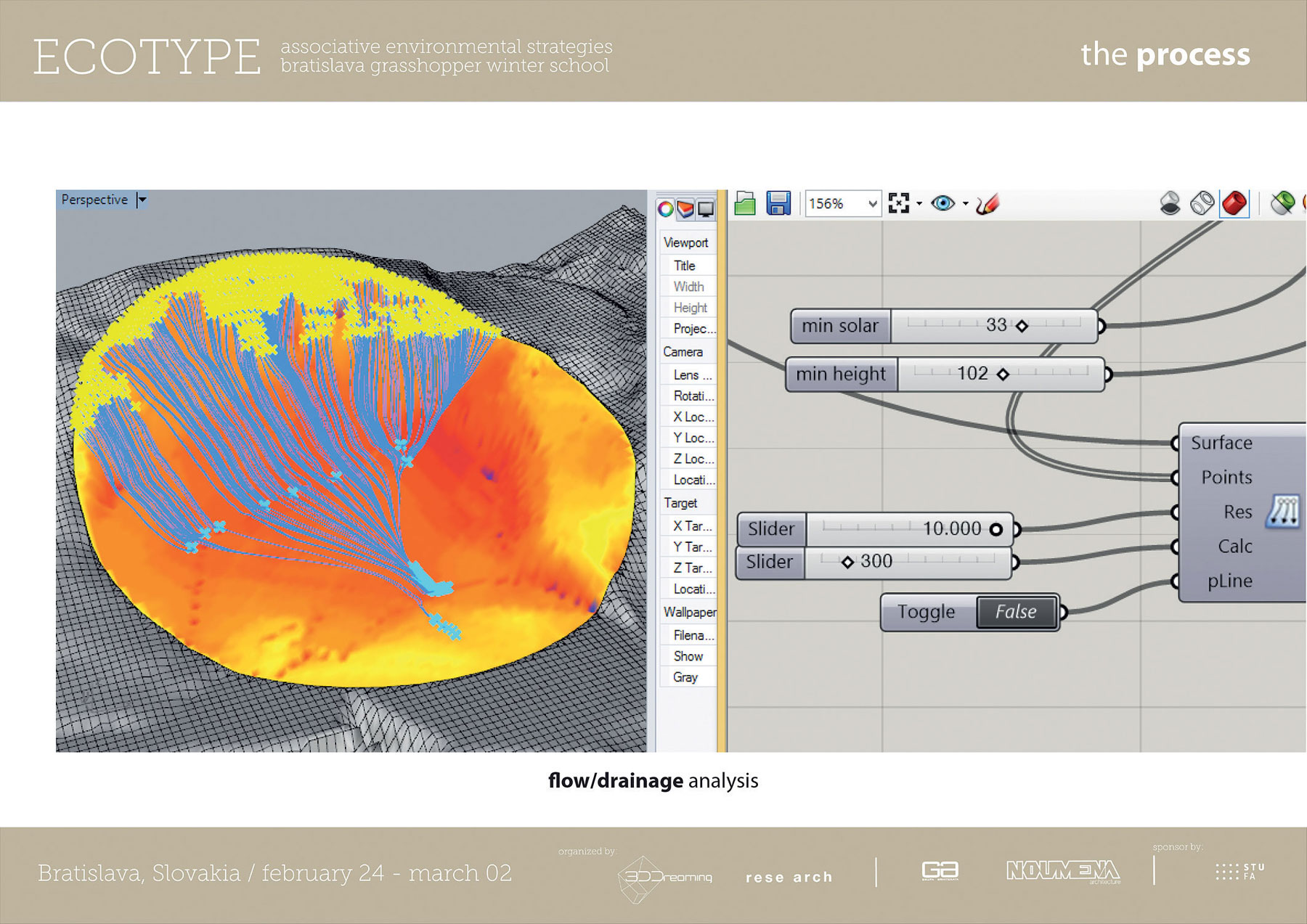This screenshot has width=1307, height=924.
Task: Select wireframe preview mode icon
Action: click(x=1202, y=204)
